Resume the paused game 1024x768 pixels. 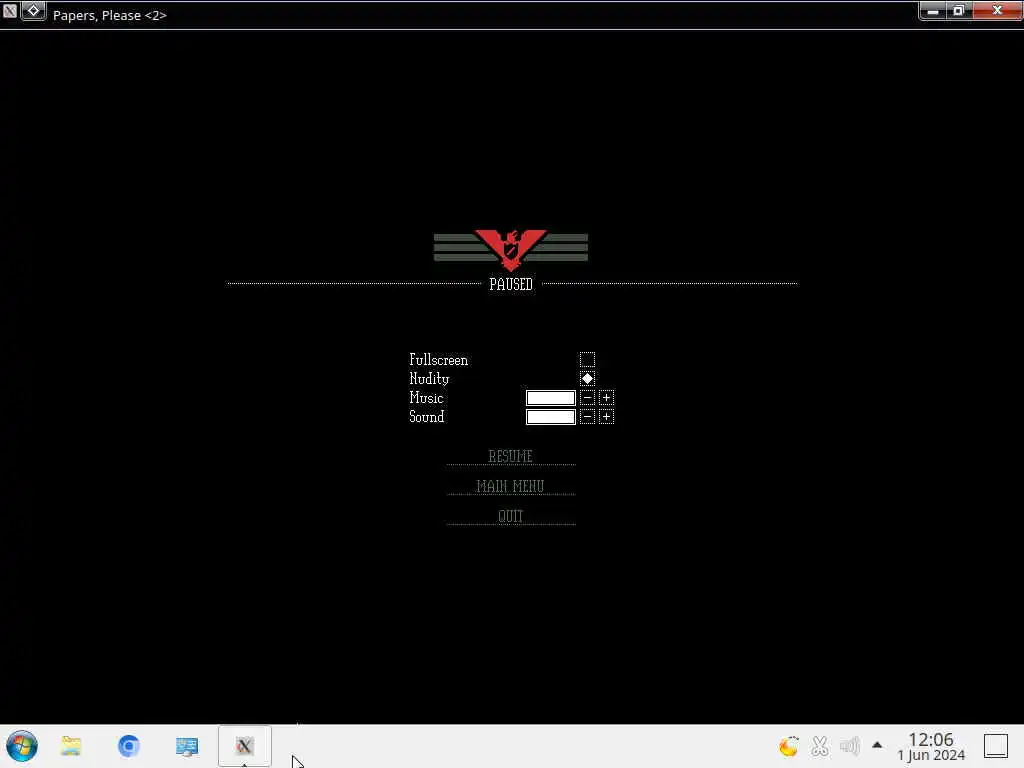[x=511, y=456]
